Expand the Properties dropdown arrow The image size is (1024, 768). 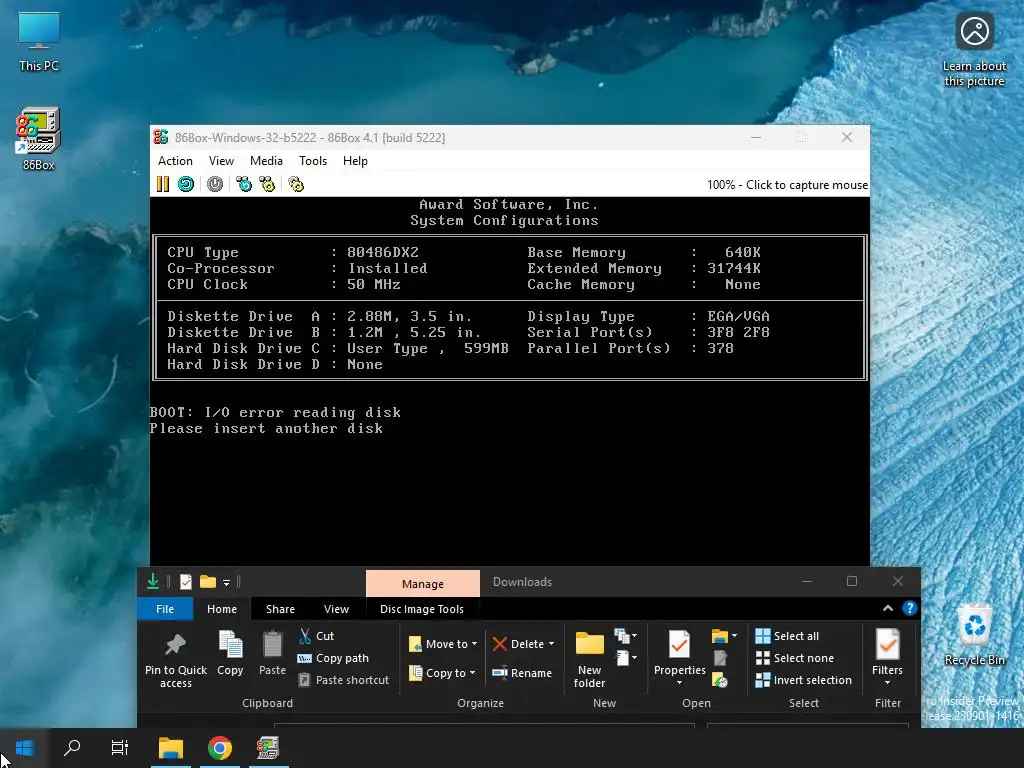point(679,683)
